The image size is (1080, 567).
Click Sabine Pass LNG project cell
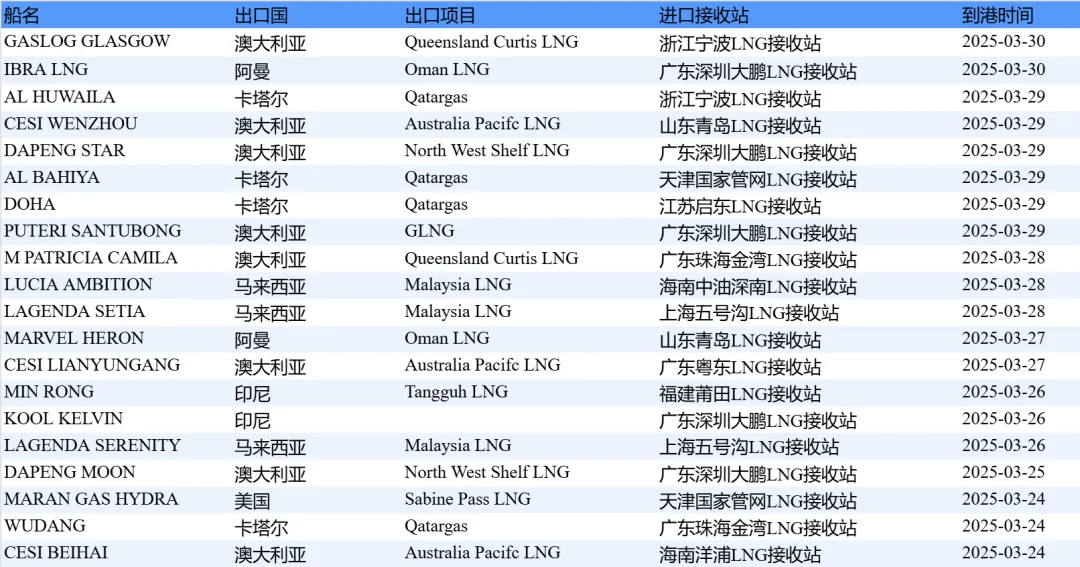tap(468, 499)
